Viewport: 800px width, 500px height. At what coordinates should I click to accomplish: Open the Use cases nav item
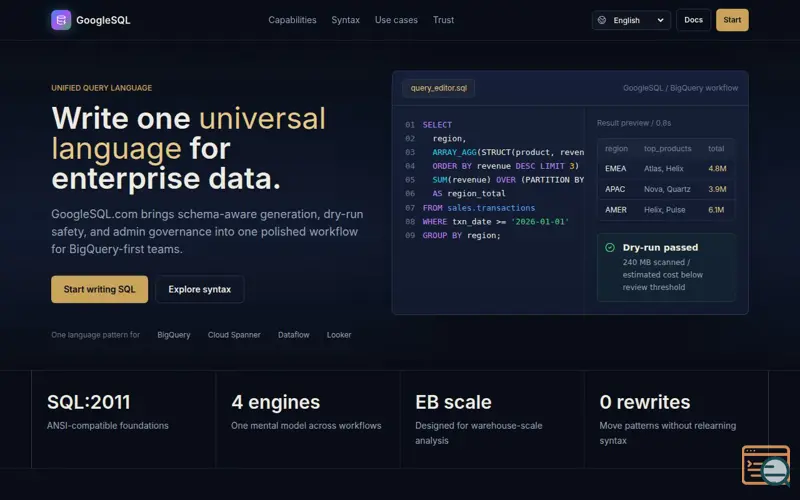[x=396, y=20]
